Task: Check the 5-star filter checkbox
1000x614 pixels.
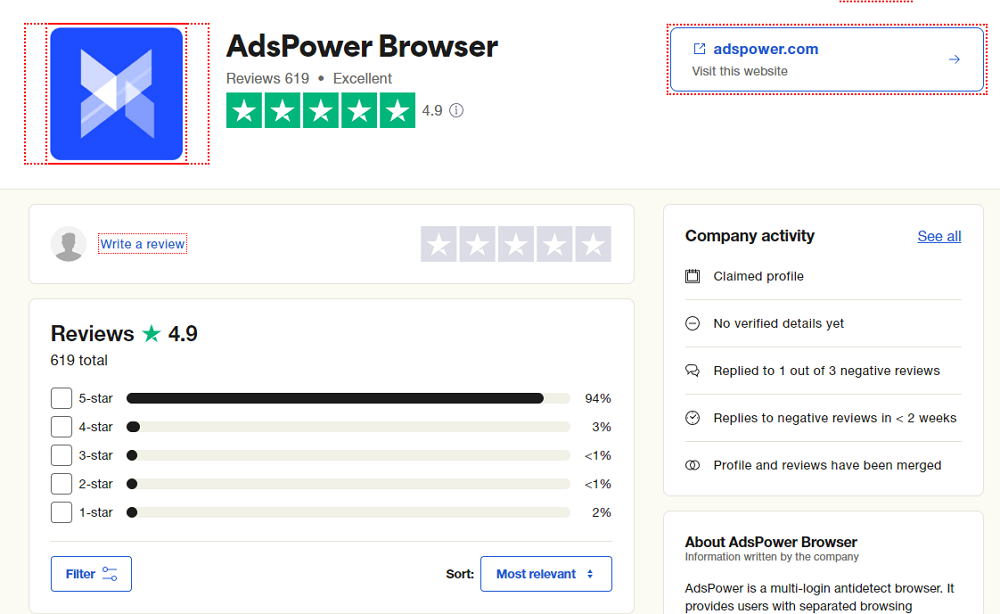Action: click(61, 398)
